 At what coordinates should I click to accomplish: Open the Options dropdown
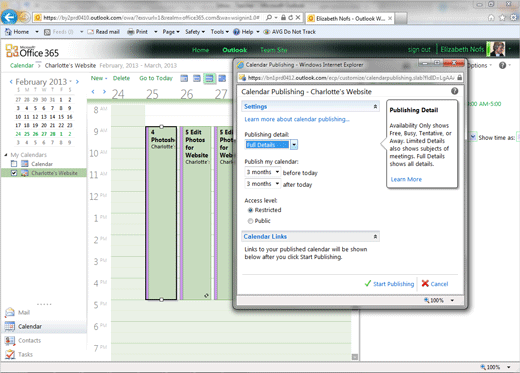[480, 65]
